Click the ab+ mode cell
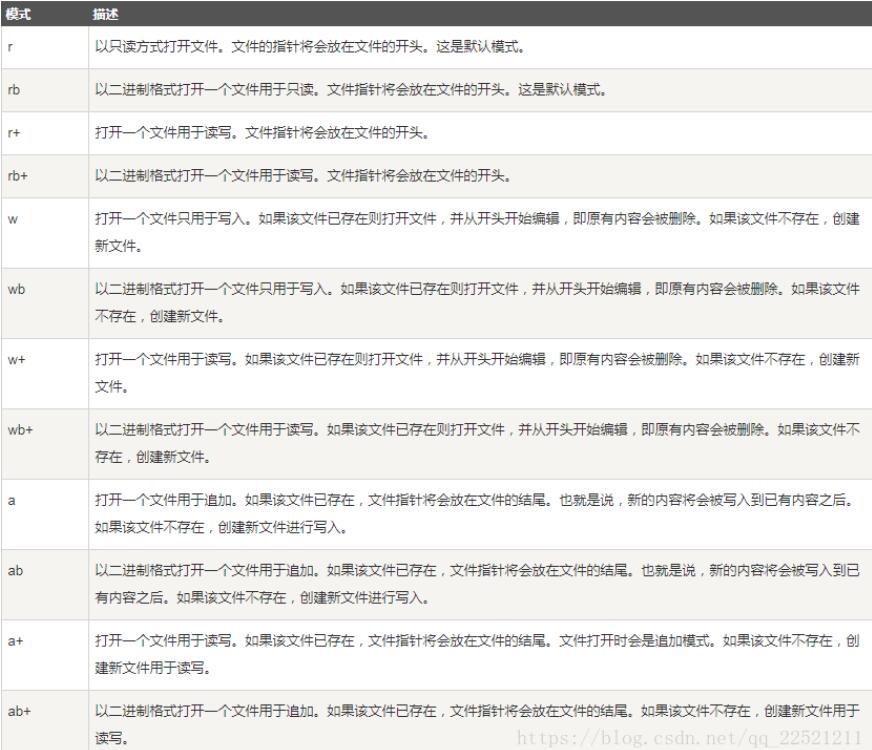 tap(20, 710)
